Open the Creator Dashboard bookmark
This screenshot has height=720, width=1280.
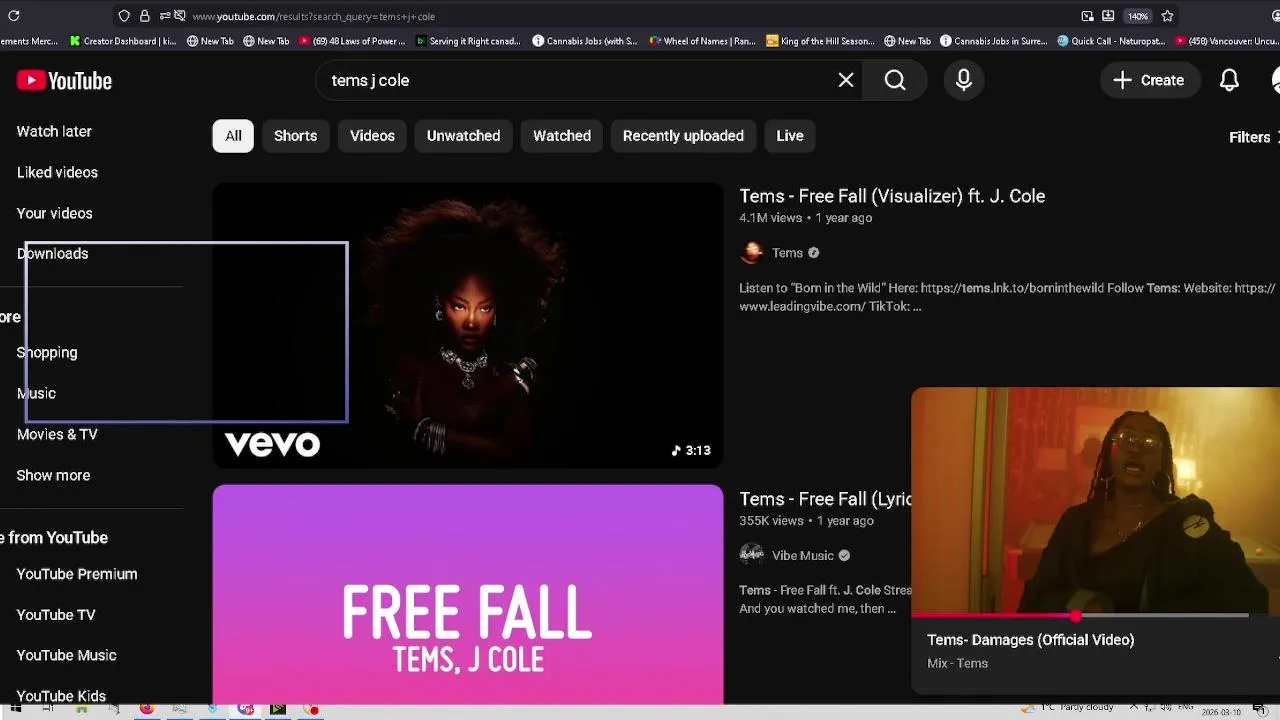[x=123, y=41]
